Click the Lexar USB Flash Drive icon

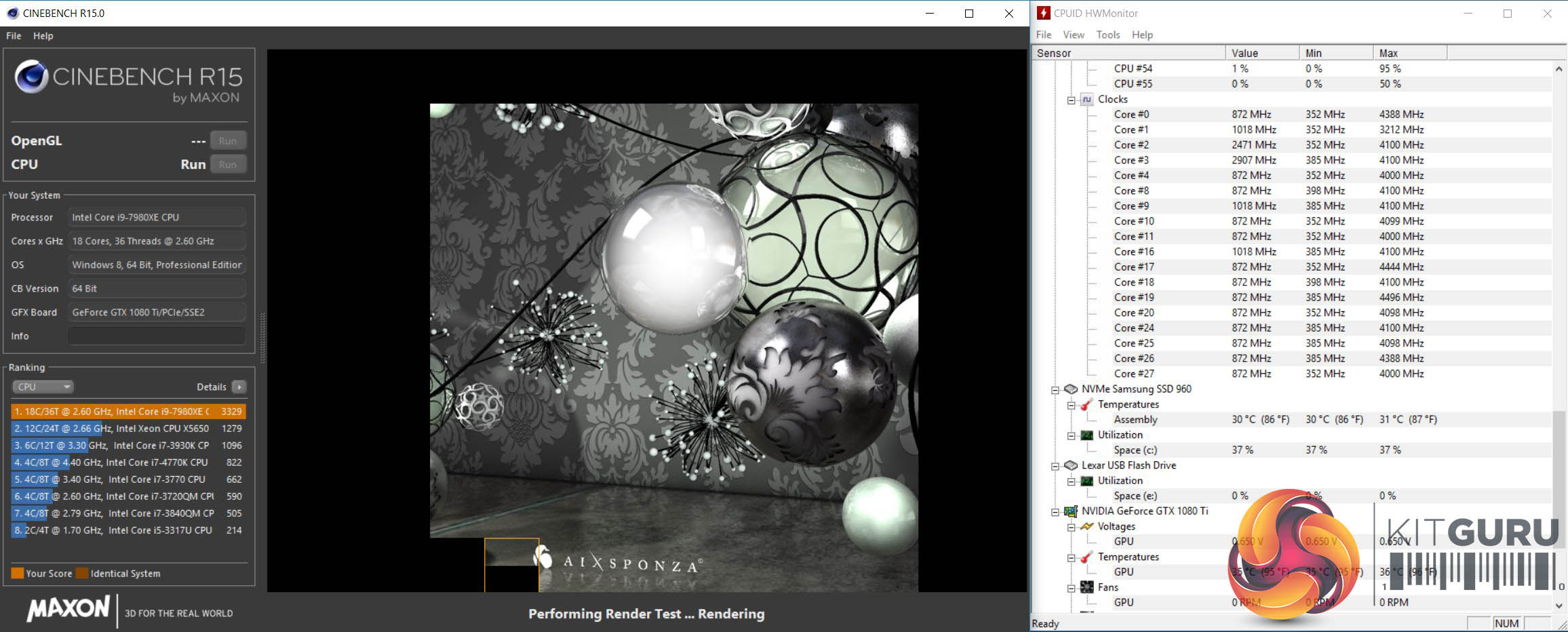(1071, 466)
